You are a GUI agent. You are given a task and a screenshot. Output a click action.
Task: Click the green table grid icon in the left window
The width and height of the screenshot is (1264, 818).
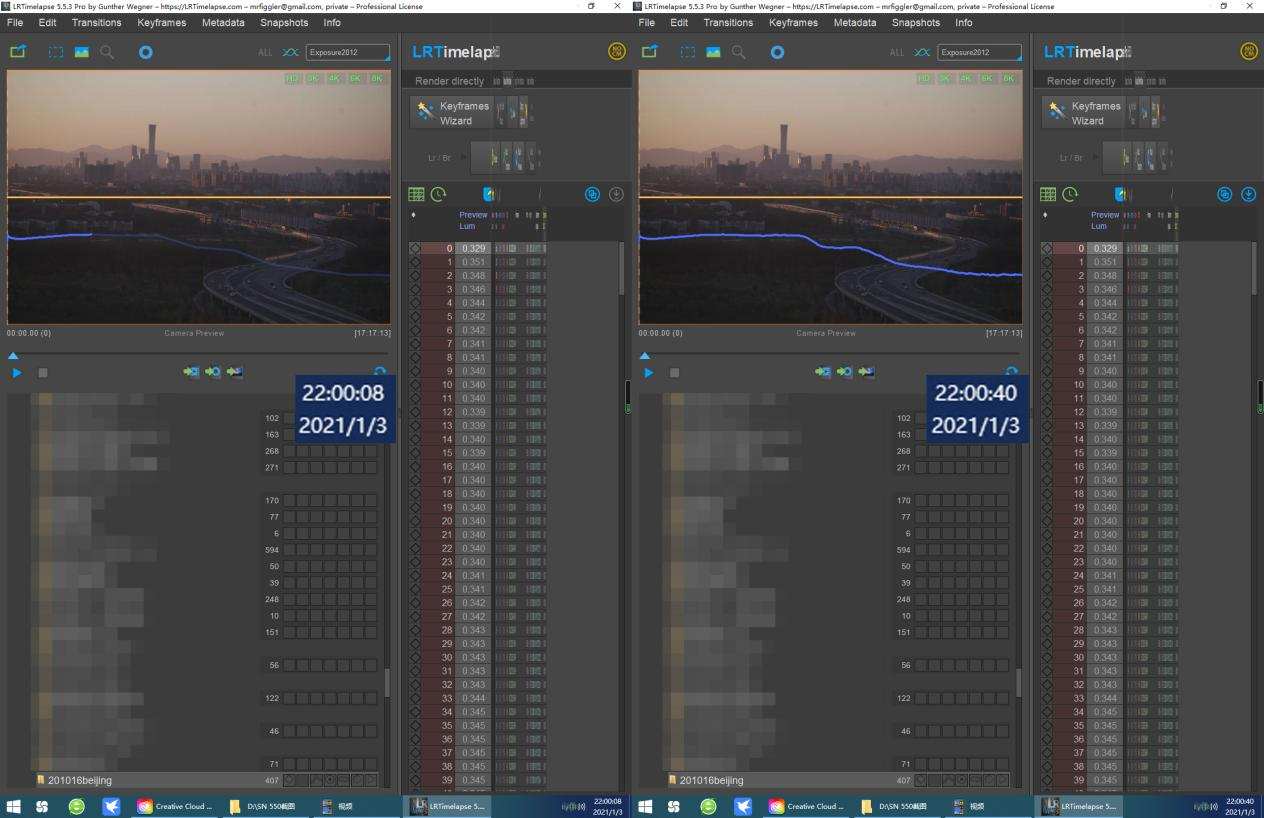click(x=416, y=194)
